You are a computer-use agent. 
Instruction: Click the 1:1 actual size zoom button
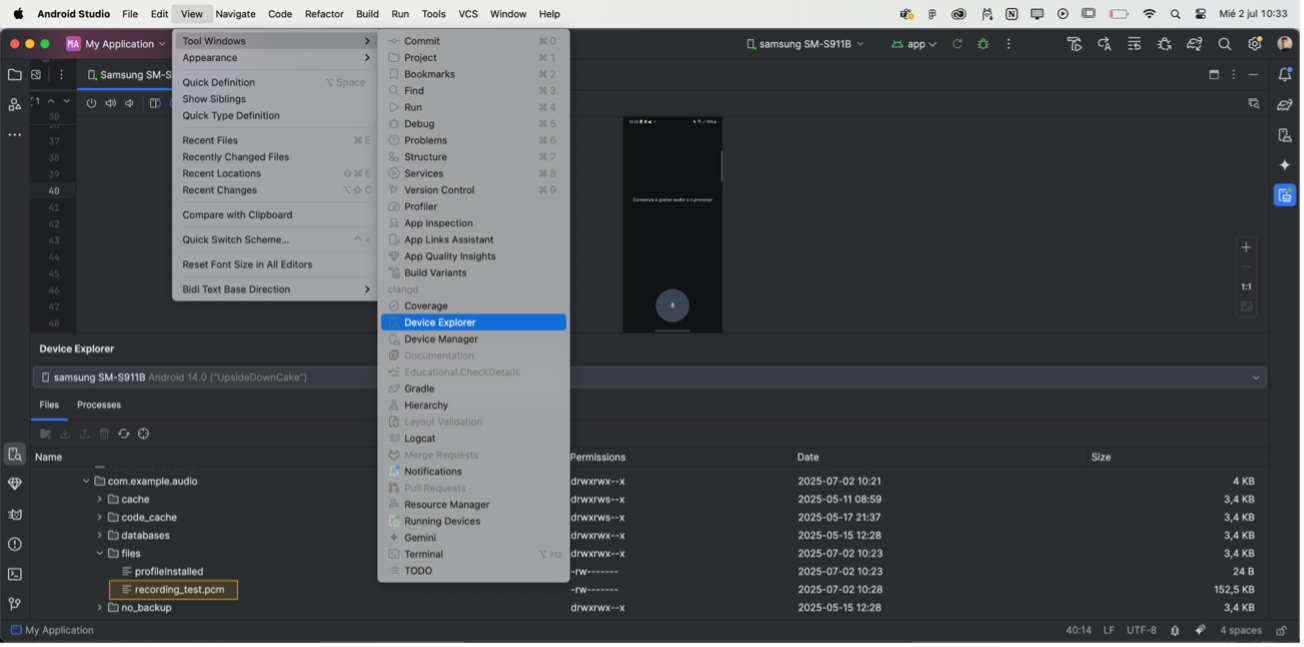pyautogui.click(x=1246, y=287)
